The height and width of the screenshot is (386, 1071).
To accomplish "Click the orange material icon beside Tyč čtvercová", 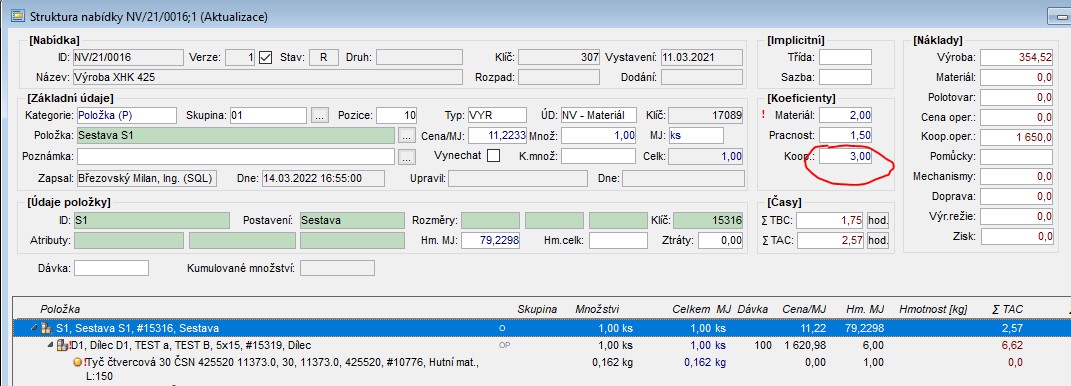I will 77,362.
